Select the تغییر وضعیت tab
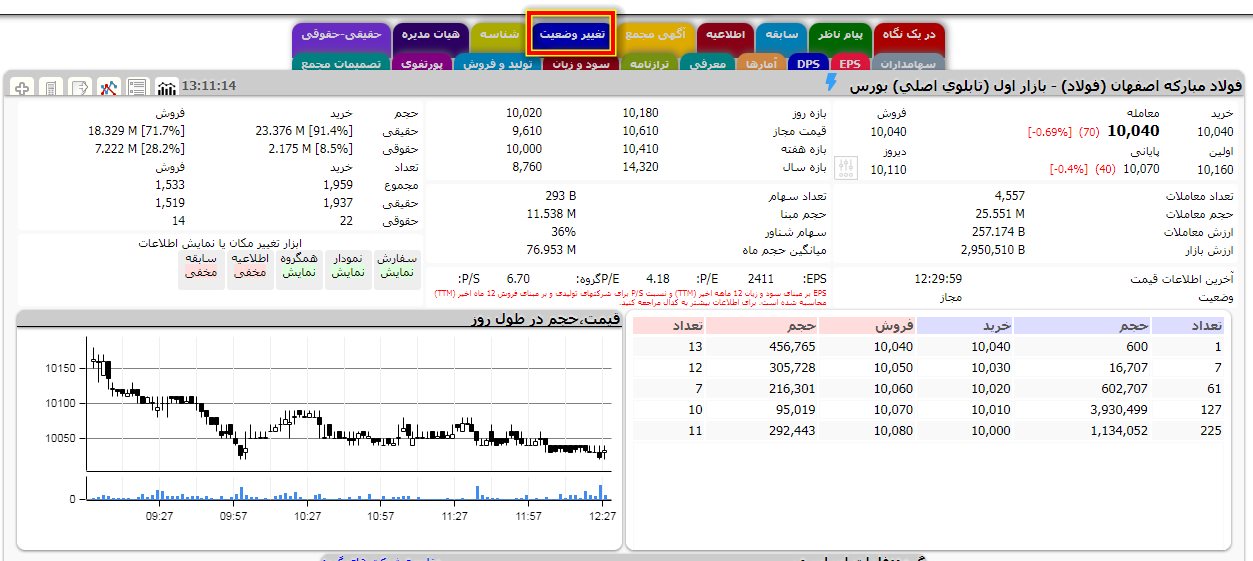 pos(572,34)
